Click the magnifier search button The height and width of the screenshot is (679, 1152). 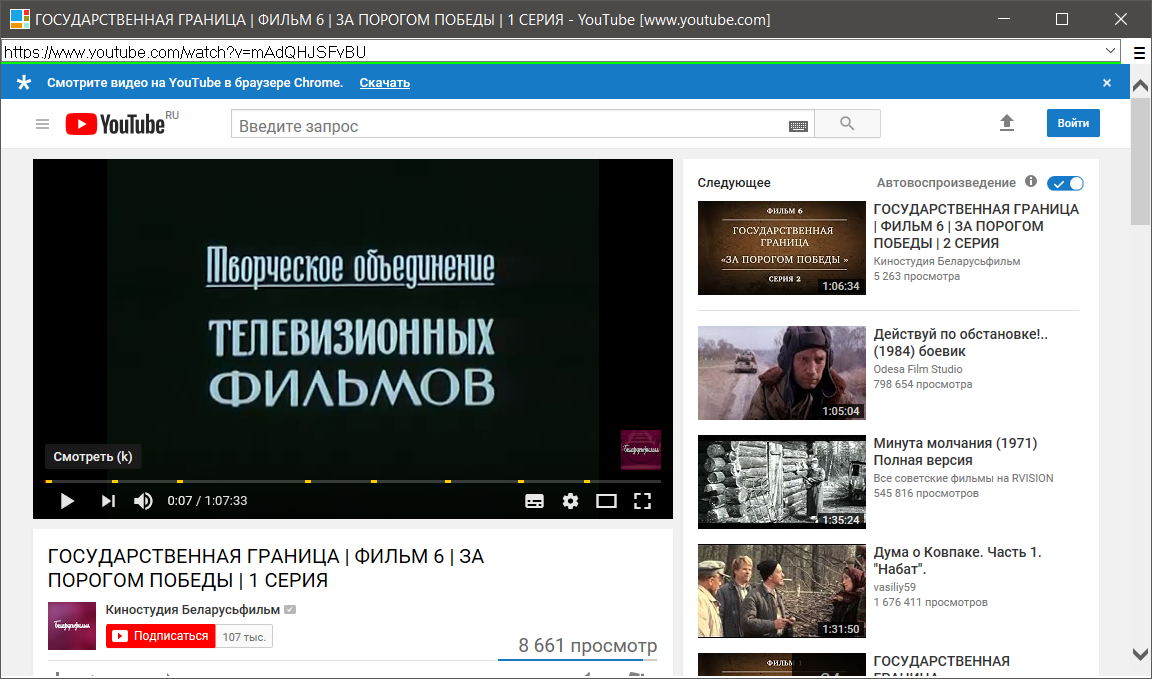coord(847,123)
